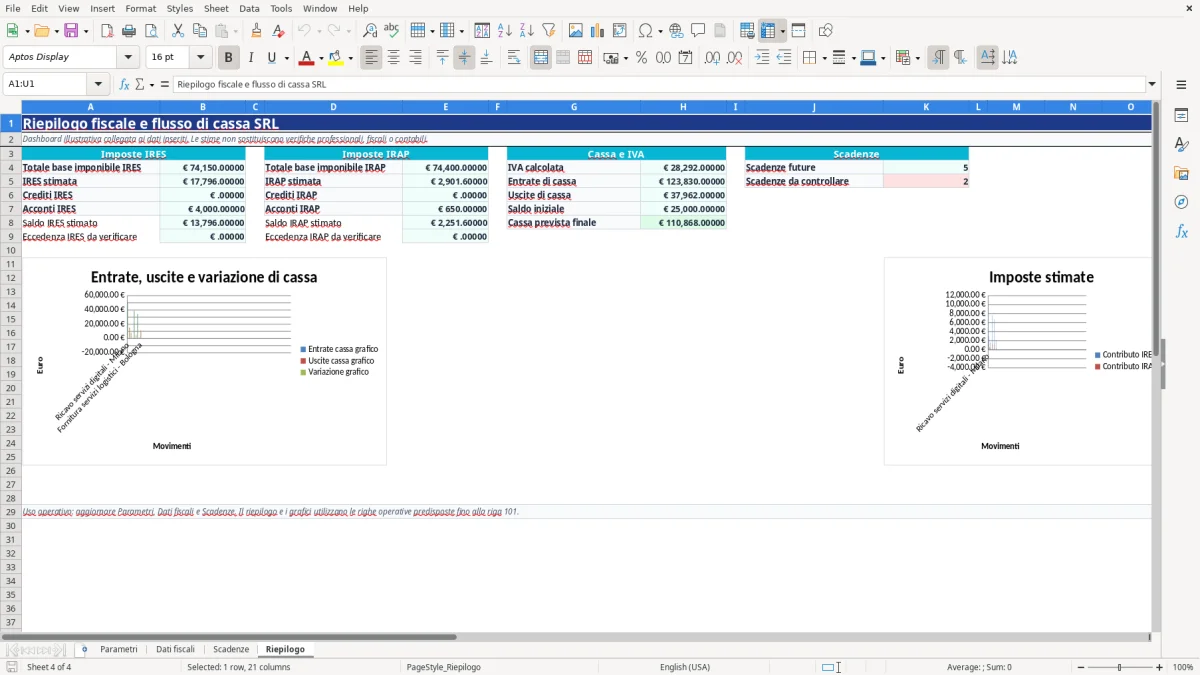
Task: Switch to Parametri sheet tab
Action: (119, 650)
